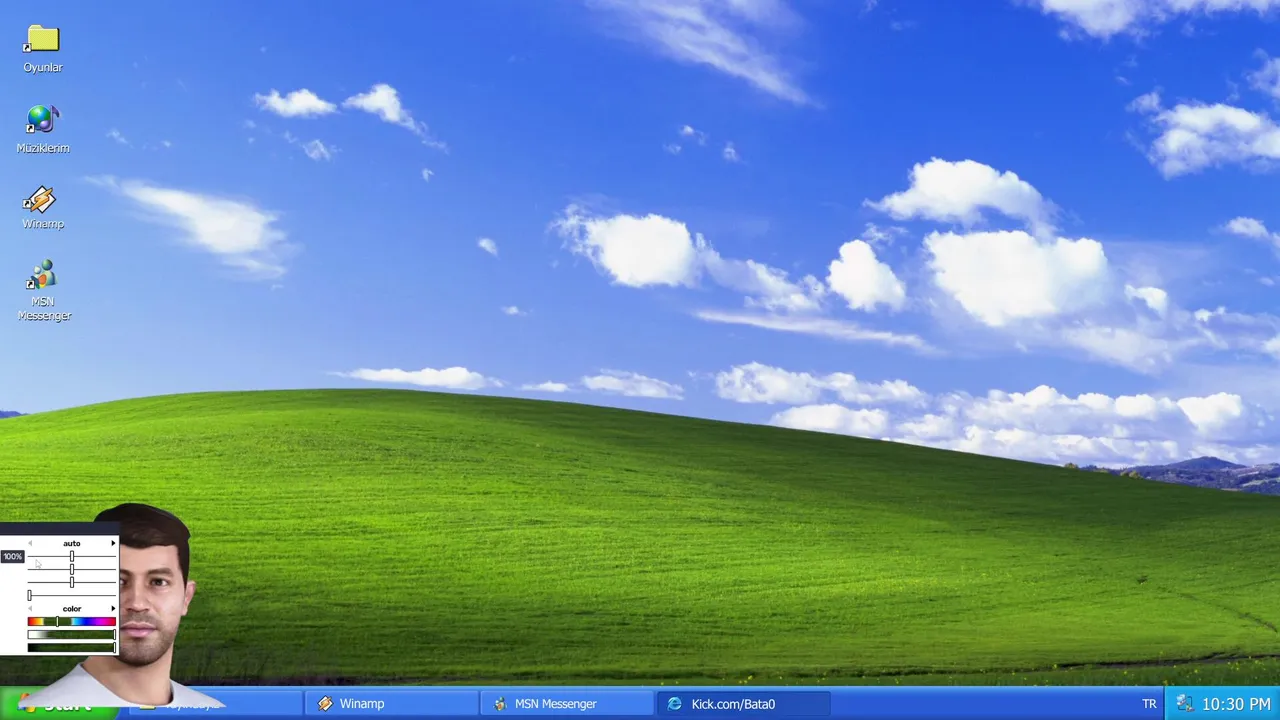Click the network connection tray icon

click(x=1184, y=704)
